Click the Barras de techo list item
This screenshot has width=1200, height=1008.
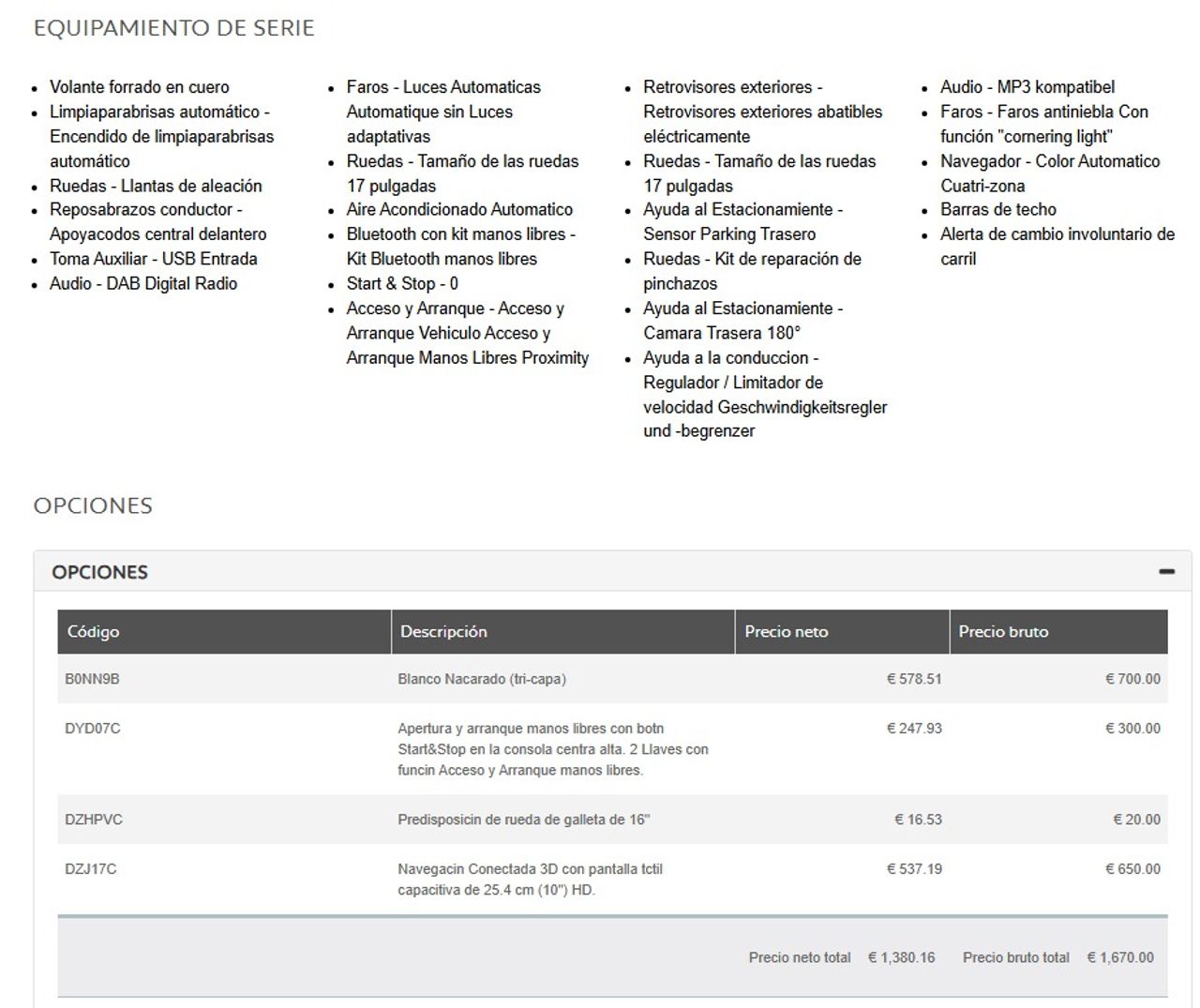click(998, 209)
